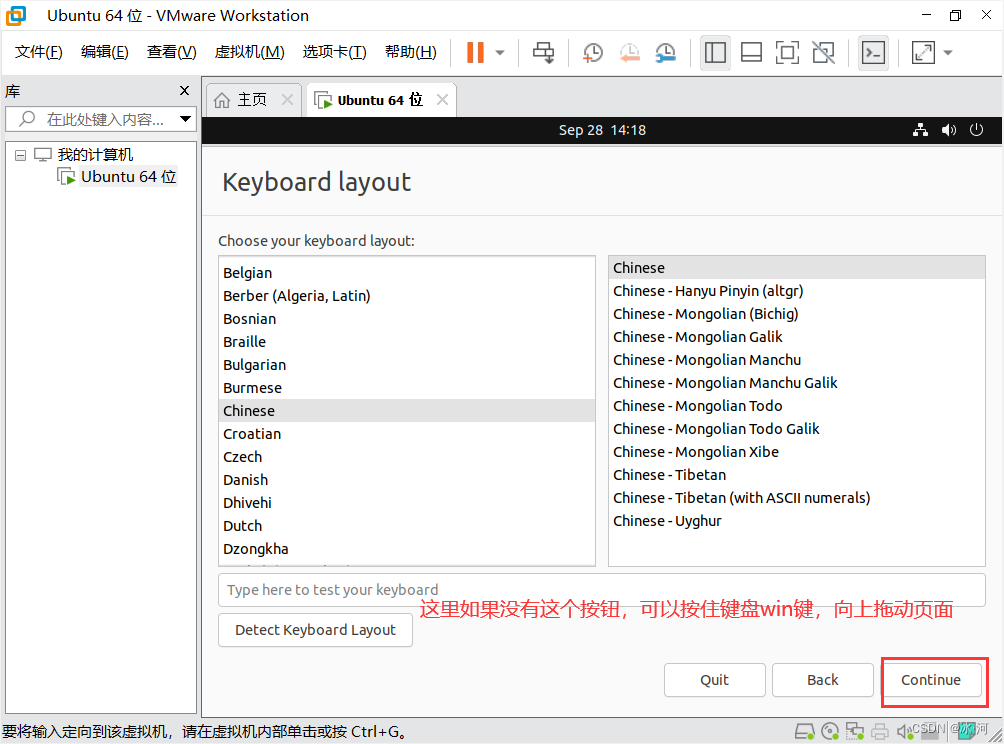Open the 选项卡(T) menu
The image size is (1004, 744).
coord(334,52)
